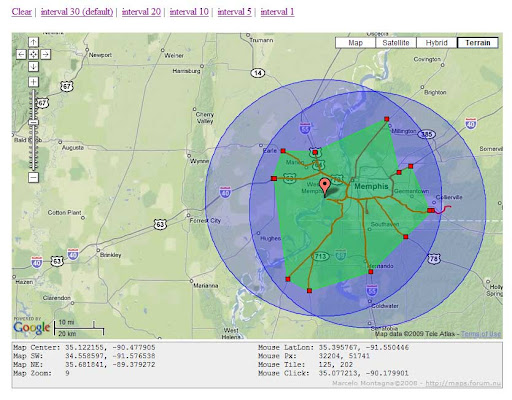The width and height of the screenshot is (512, 400).
Task: Choose the interval 10 link
Action: tap(189, 12)
